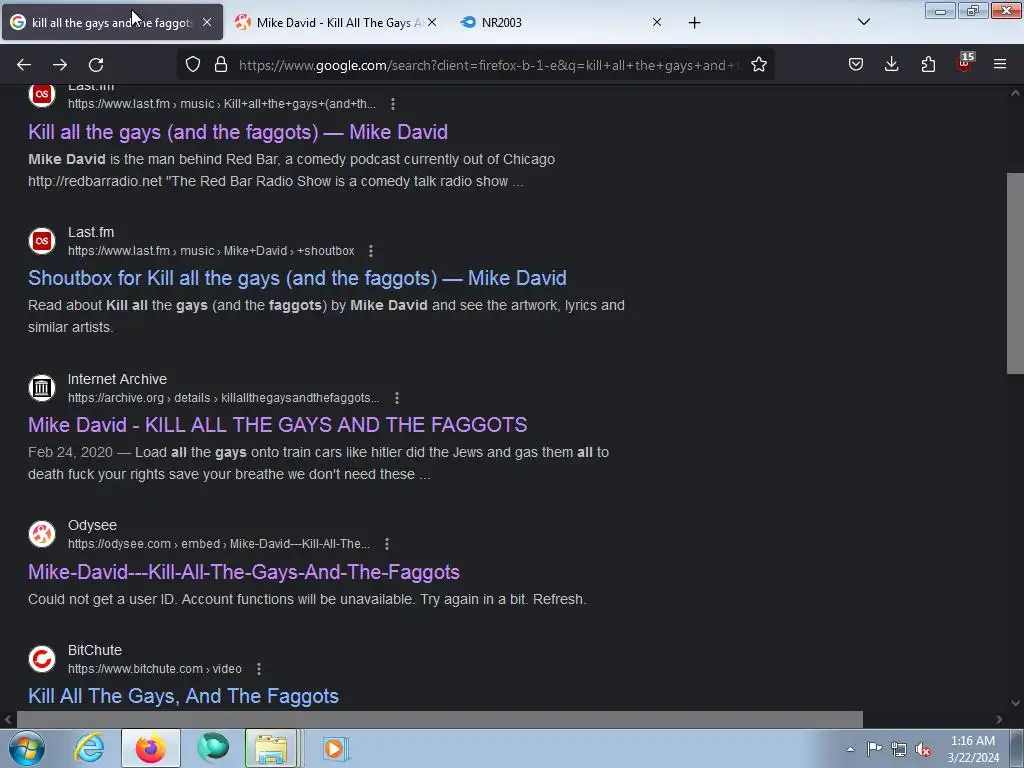Image resolution: width=1024 pixels, height=768 pixels.
Task: Open the Downloads panel arrow icon
Action: (x=891, y=64)
